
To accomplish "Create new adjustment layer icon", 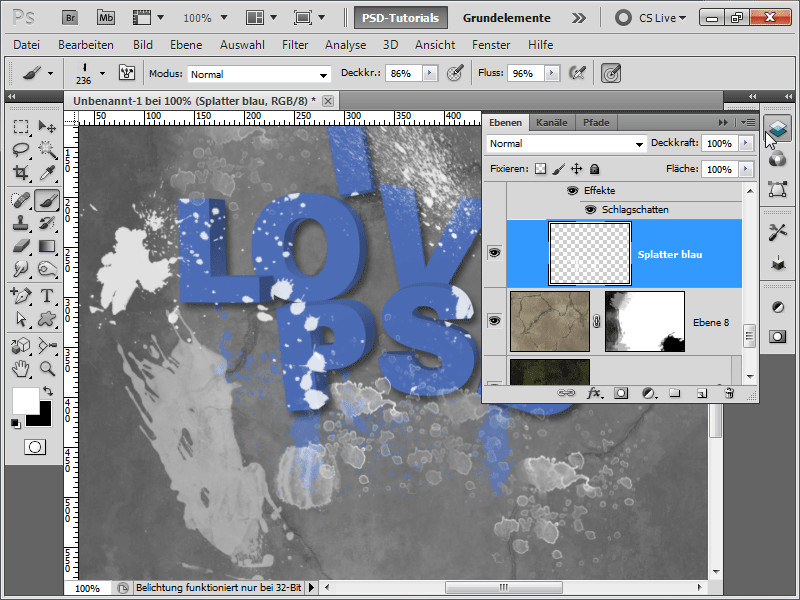I will pos(648,393).
